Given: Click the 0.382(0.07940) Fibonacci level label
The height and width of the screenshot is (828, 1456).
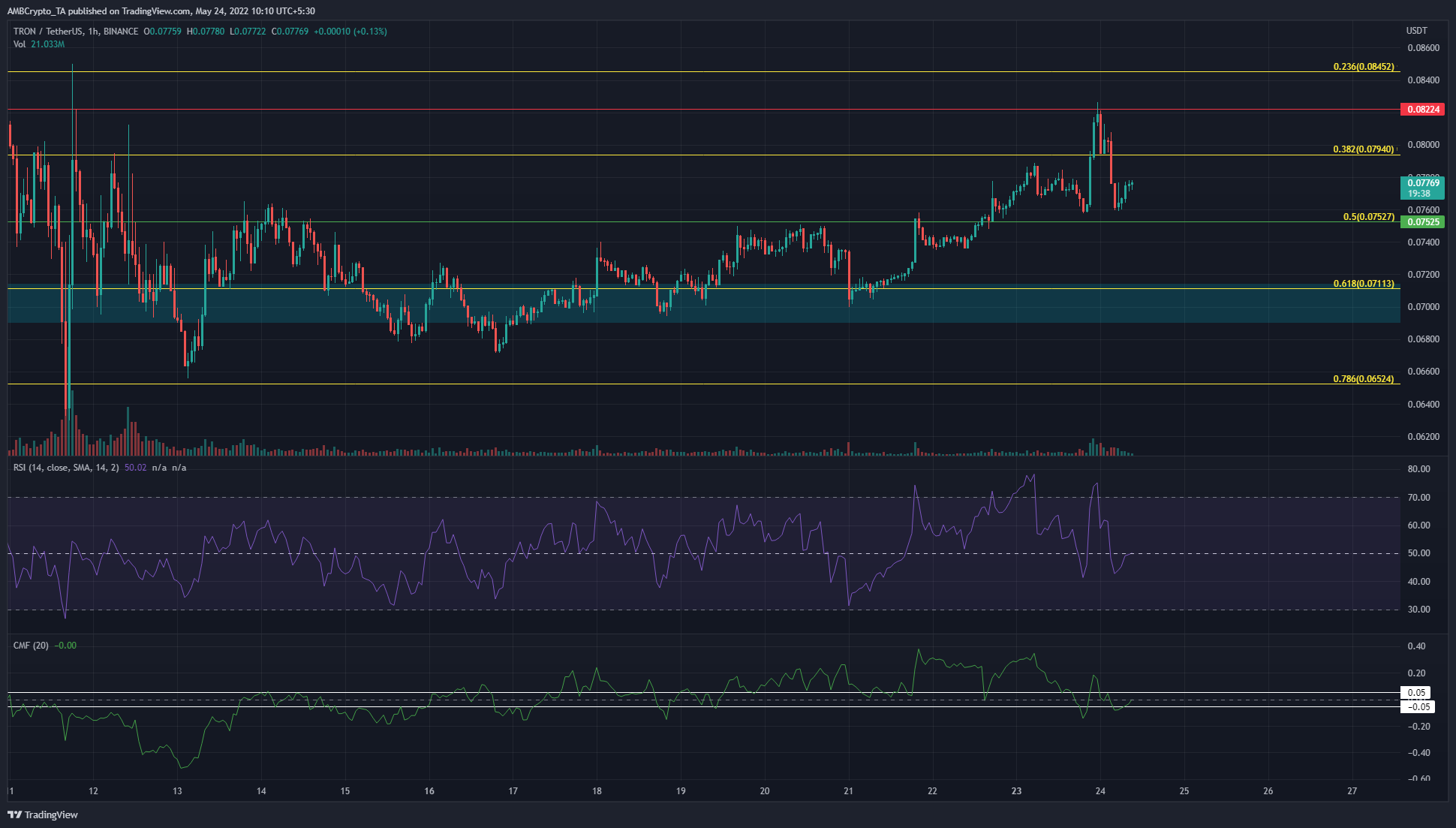Looking at the screenshot, I should coord(1363,149).
